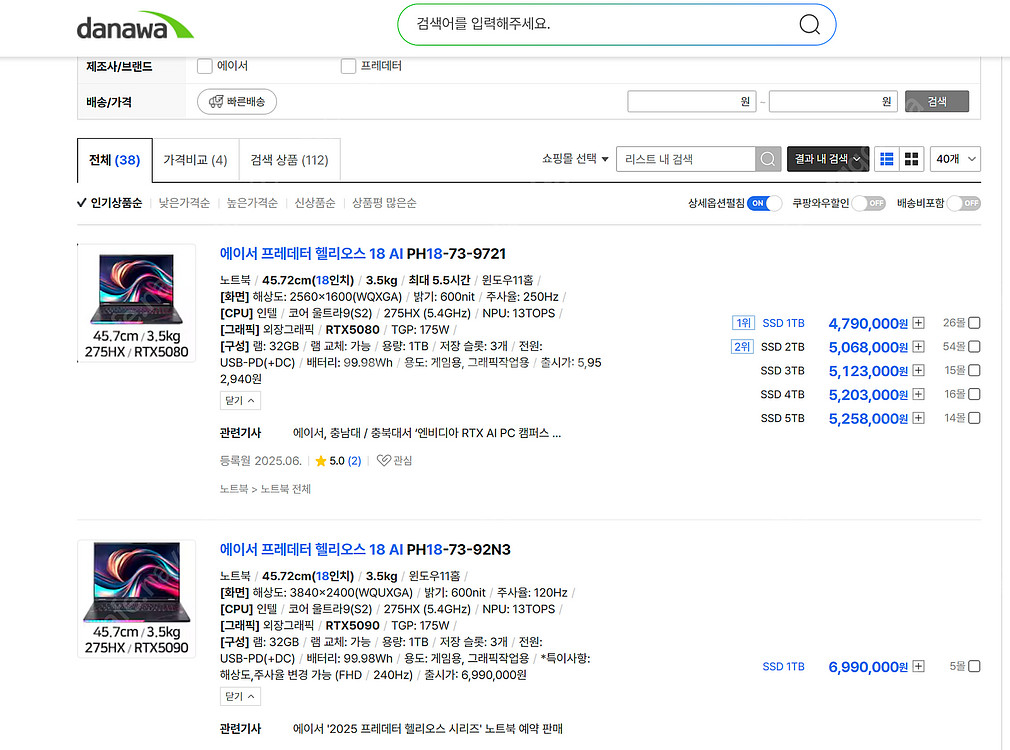Click the 관심 heart icon
The height and width of the screenshot is (750, 1010).
coord(383,461)
